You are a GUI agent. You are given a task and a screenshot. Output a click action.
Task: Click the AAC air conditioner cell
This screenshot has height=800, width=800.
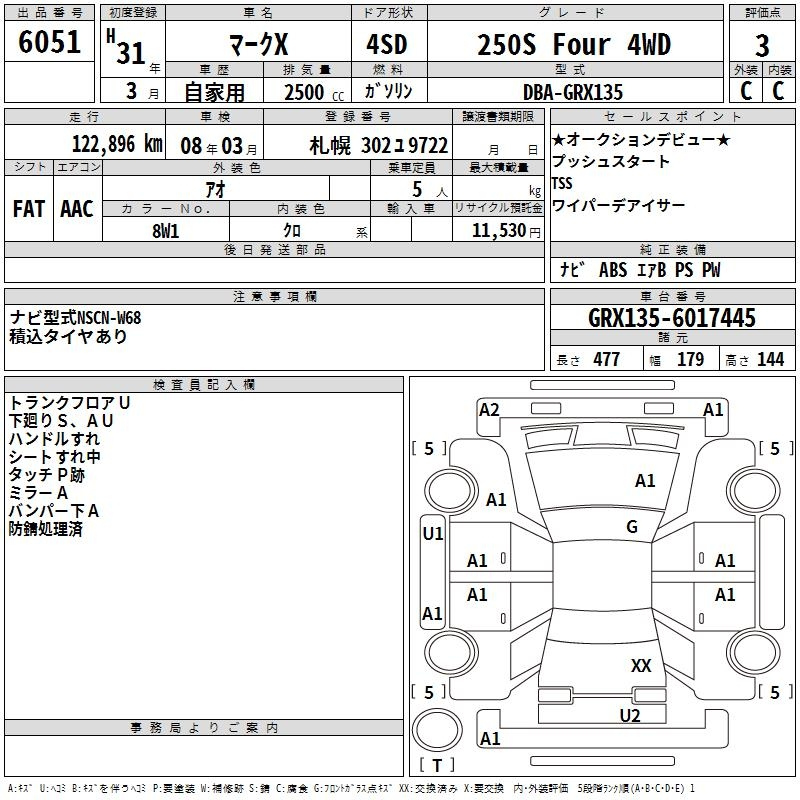tap(77, 208)
